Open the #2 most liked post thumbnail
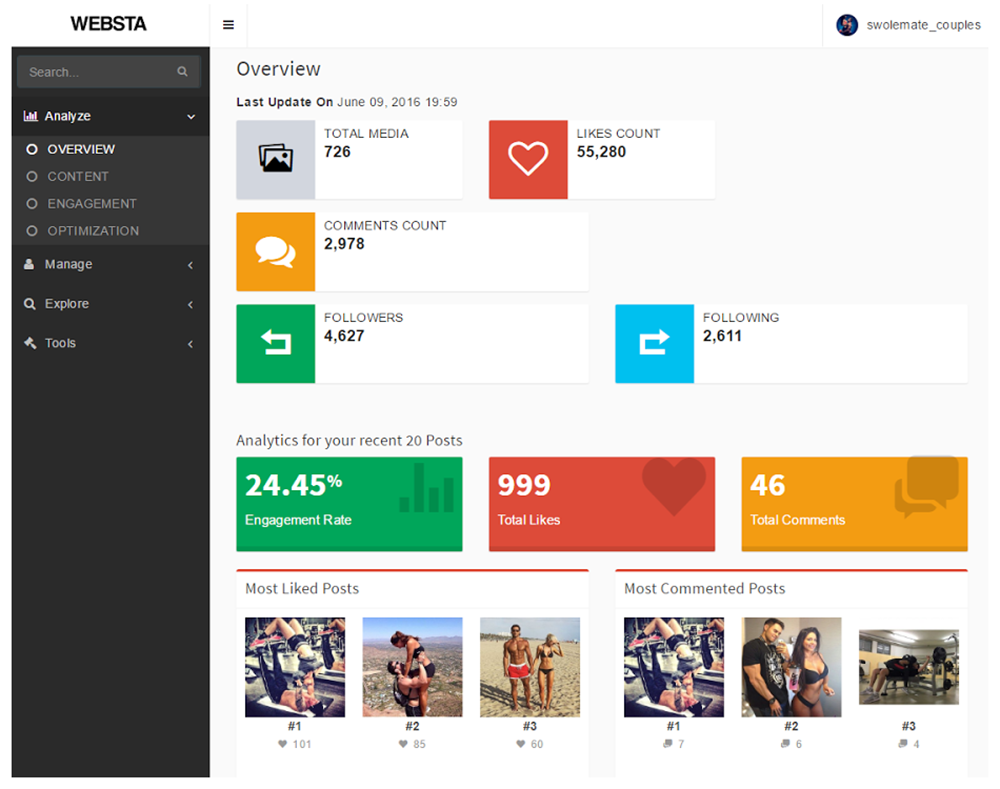 coord(412,667)
